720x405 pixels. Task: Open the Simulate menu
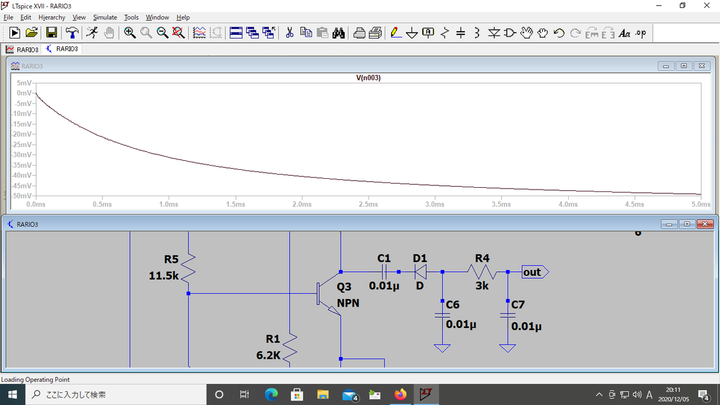(x=104, y=17)
